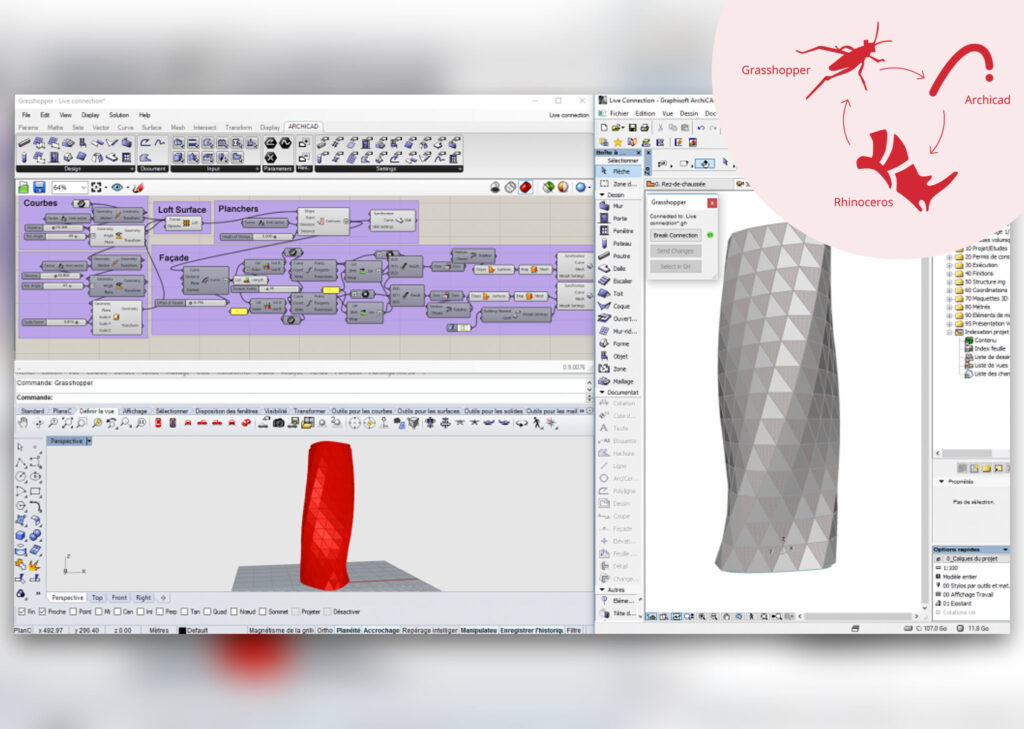Screen dimensions: 1024x729
Task: Toggle Planéité in Rhino status bar
Action: 348,630
